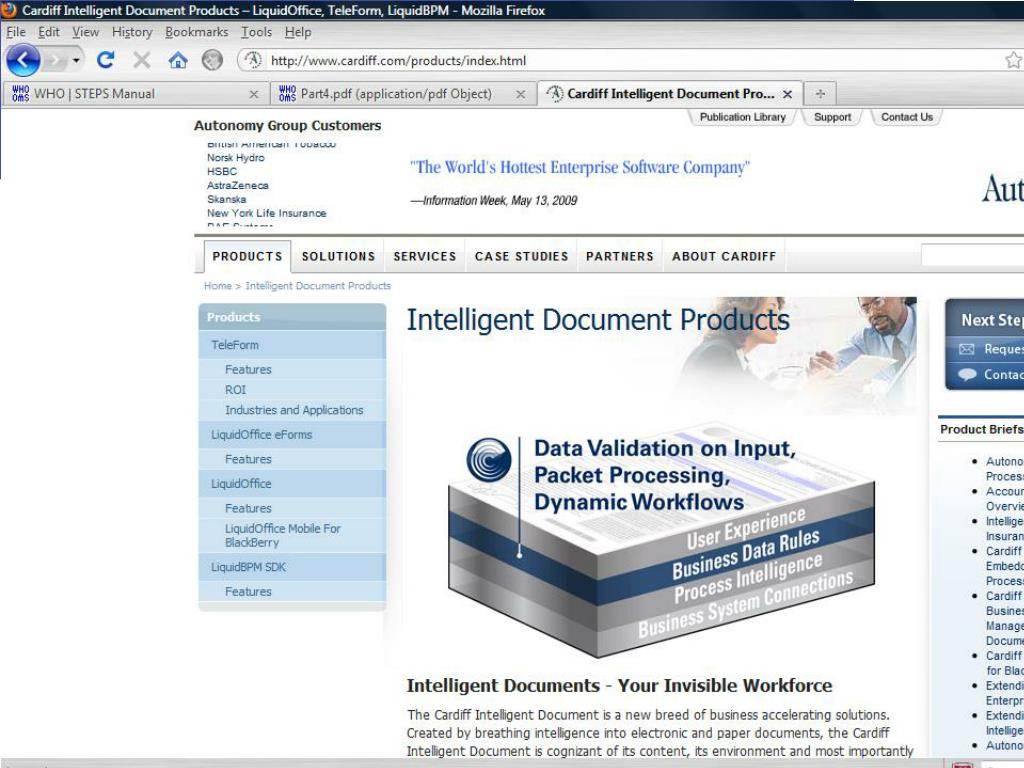This screenshot has height=768, width=1024.
Task: Open the Edit menu
Action: (x=48, y=32)
